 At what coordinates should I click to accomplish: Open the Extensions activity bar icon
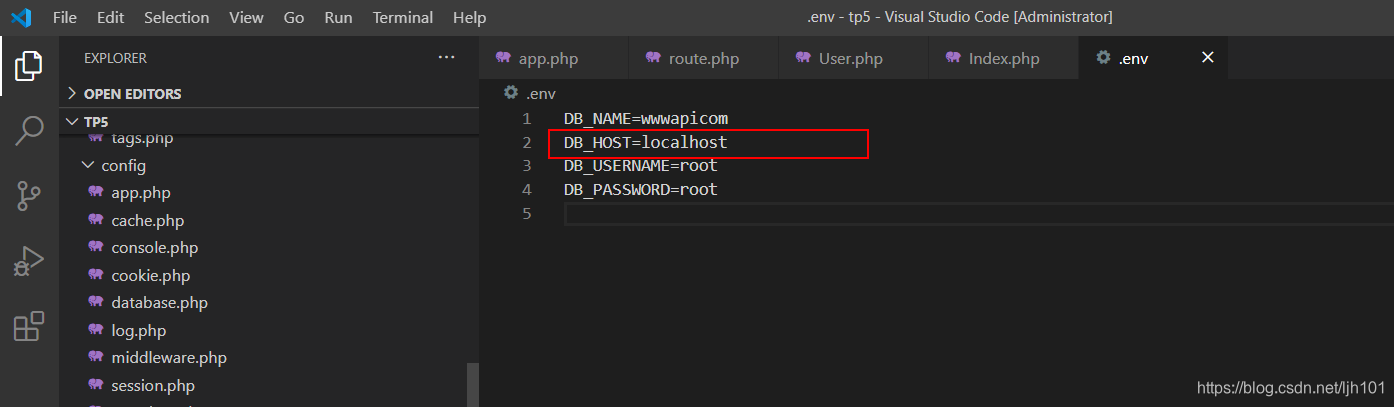coord(29,326)
